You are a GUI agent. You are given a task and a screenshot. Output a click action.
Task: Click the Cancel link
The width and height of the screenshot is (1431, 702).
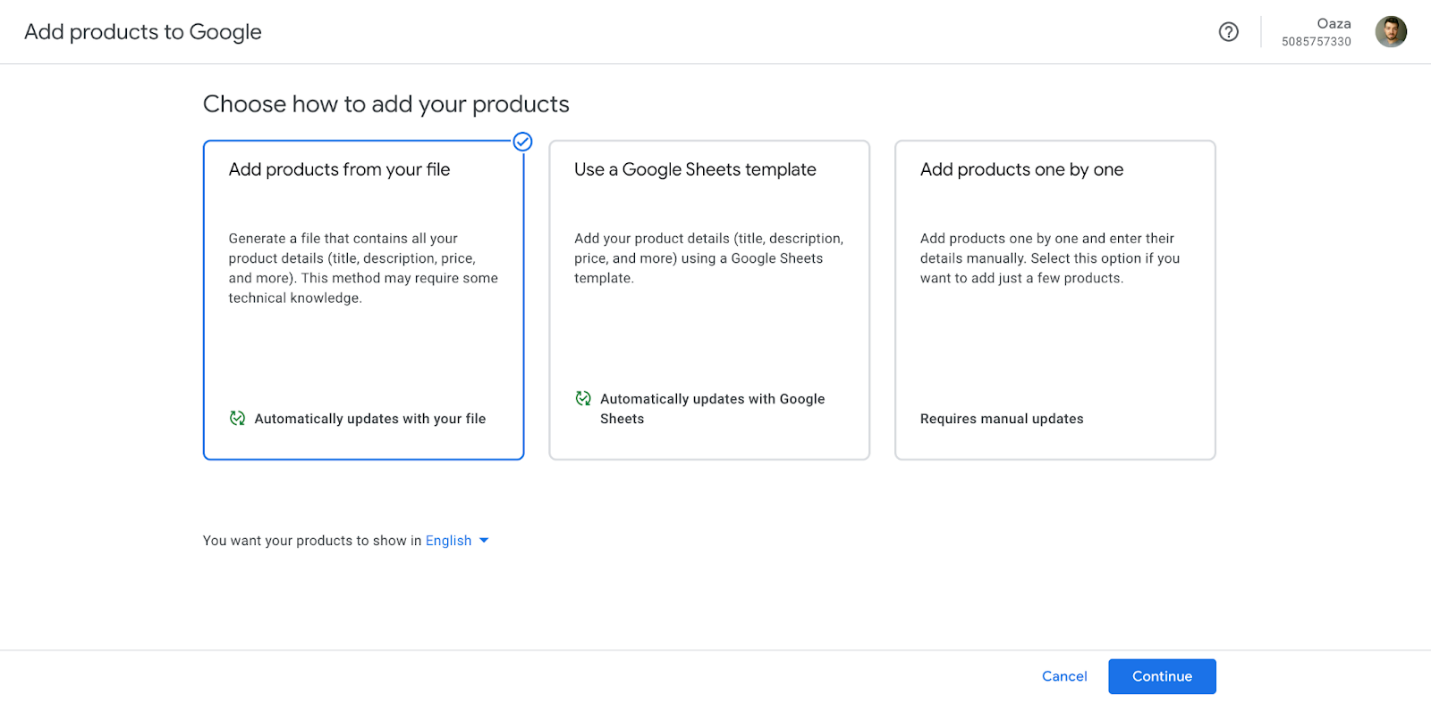coord(1064,676)
